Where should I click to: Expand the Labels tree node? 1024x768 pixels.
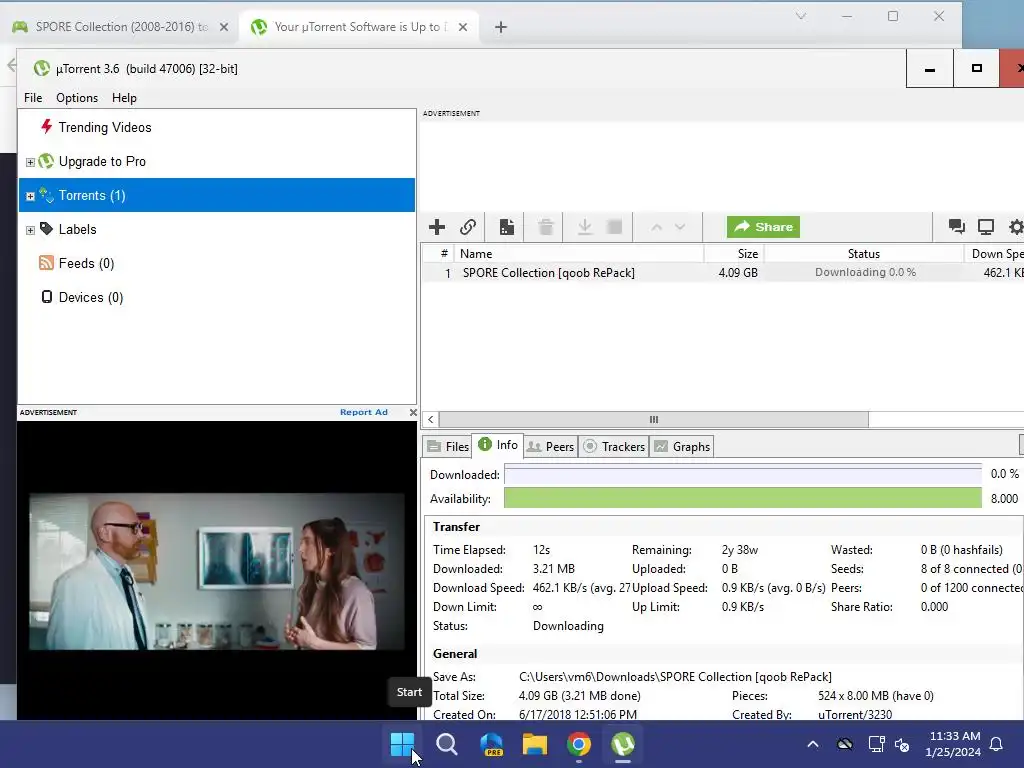click(x=30, y=230)
